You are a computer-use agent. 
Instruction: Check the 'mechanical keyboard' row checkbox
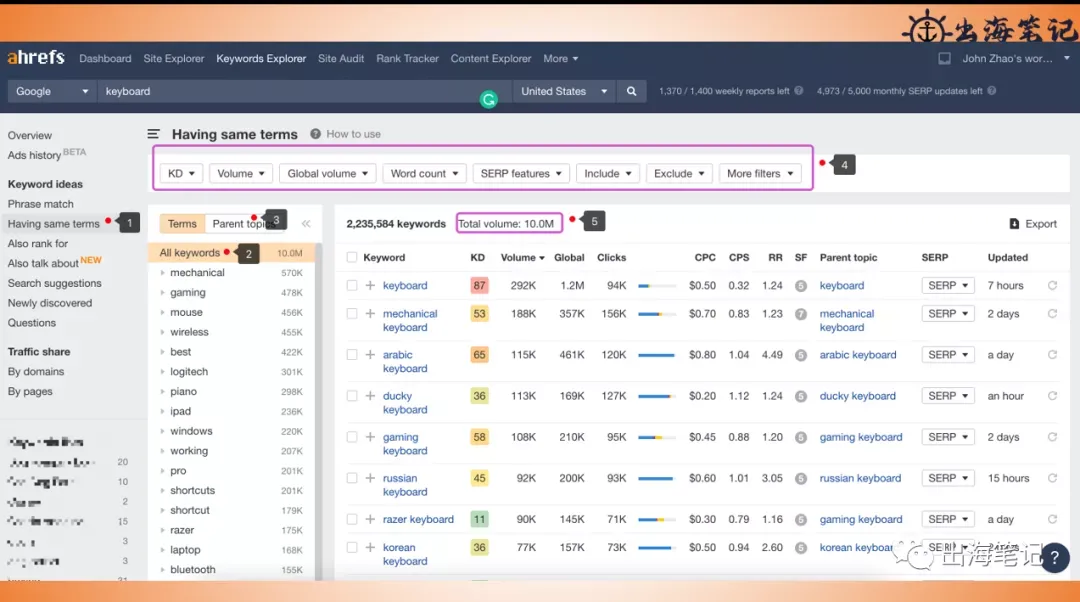[x=352, y=313]
